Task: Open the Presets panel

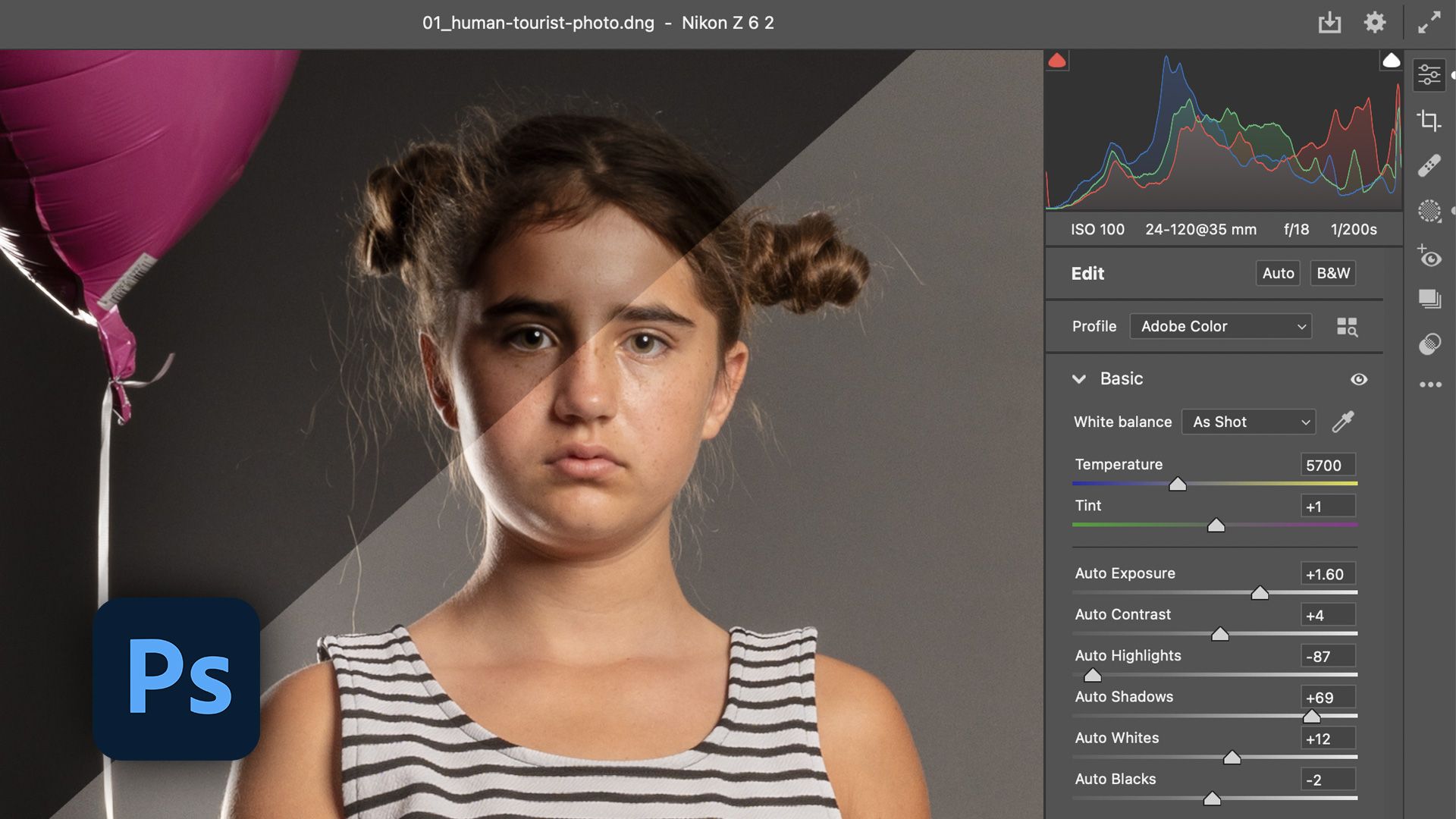Action: [x=1429, y=300]
